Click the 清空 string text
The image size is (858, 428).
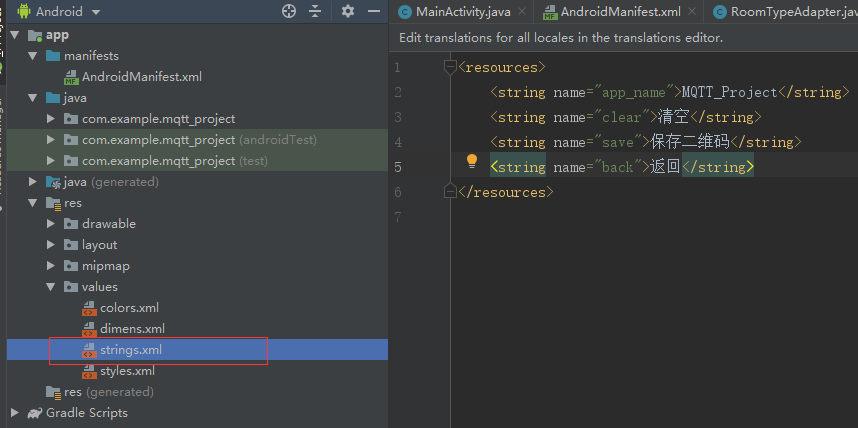click(674, 117)
